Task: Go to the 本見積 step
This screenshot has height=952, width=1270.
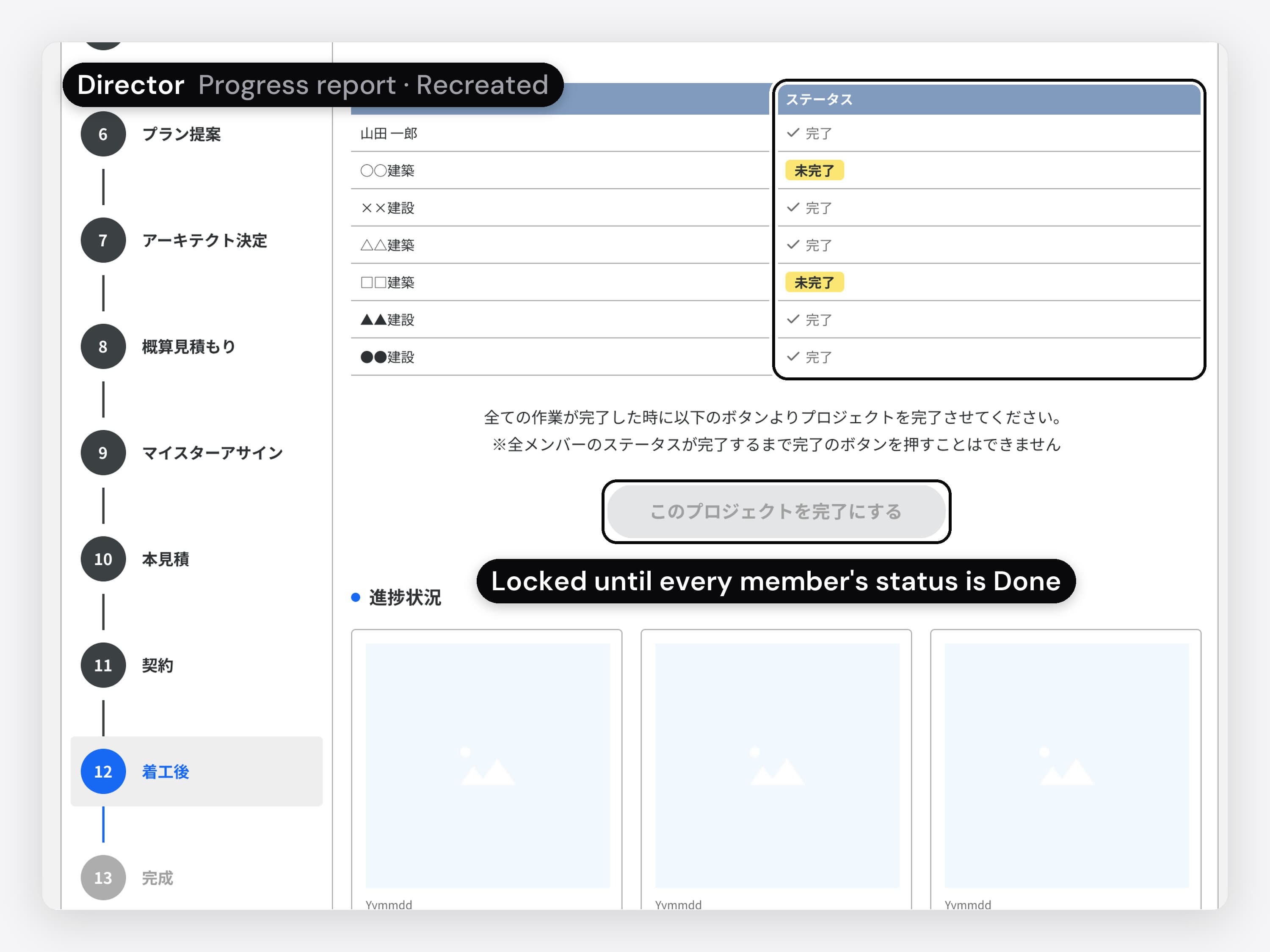Action: click(x=166, y=559)
